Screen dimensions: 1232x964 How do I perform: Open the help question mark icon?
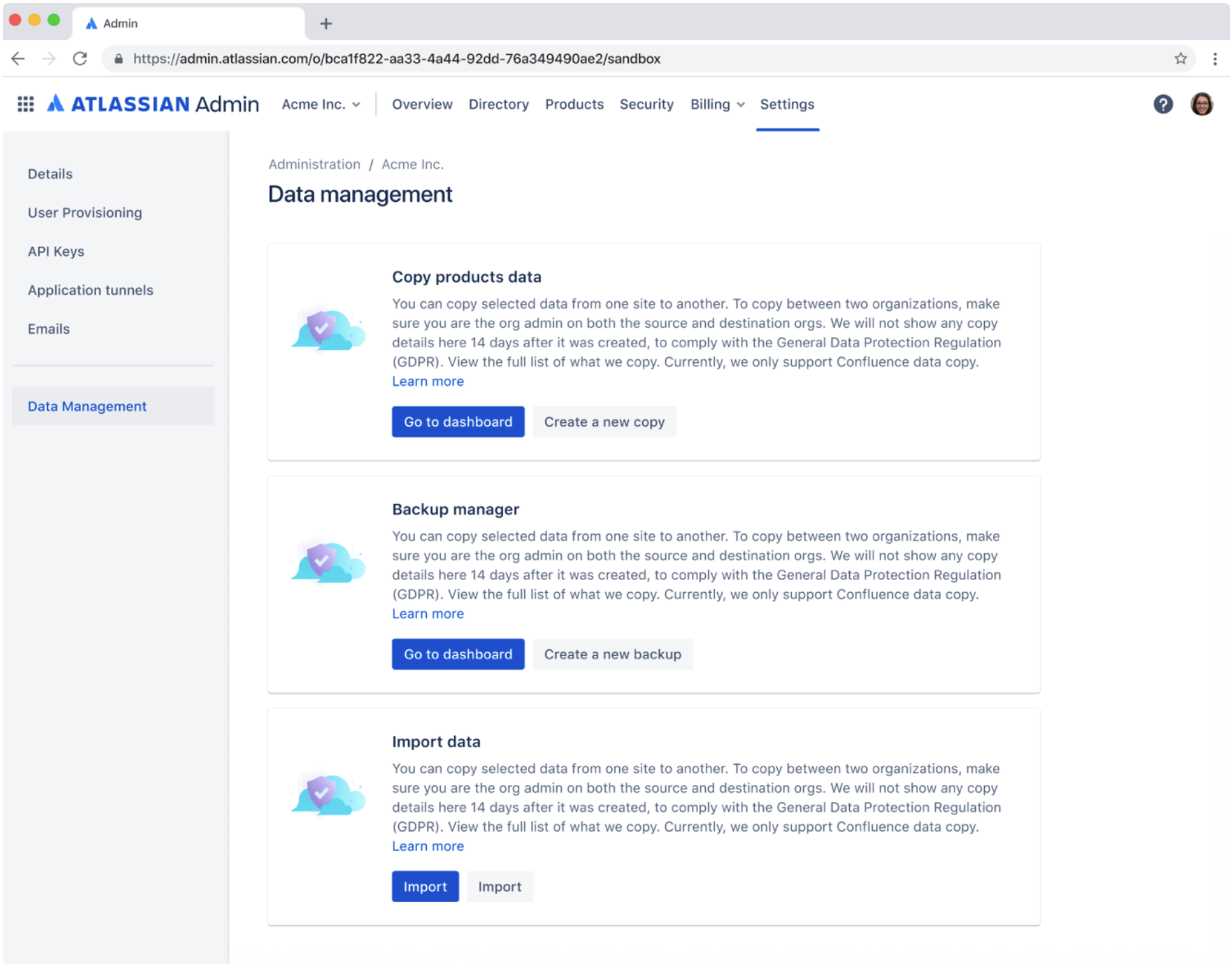[1163, 104]
